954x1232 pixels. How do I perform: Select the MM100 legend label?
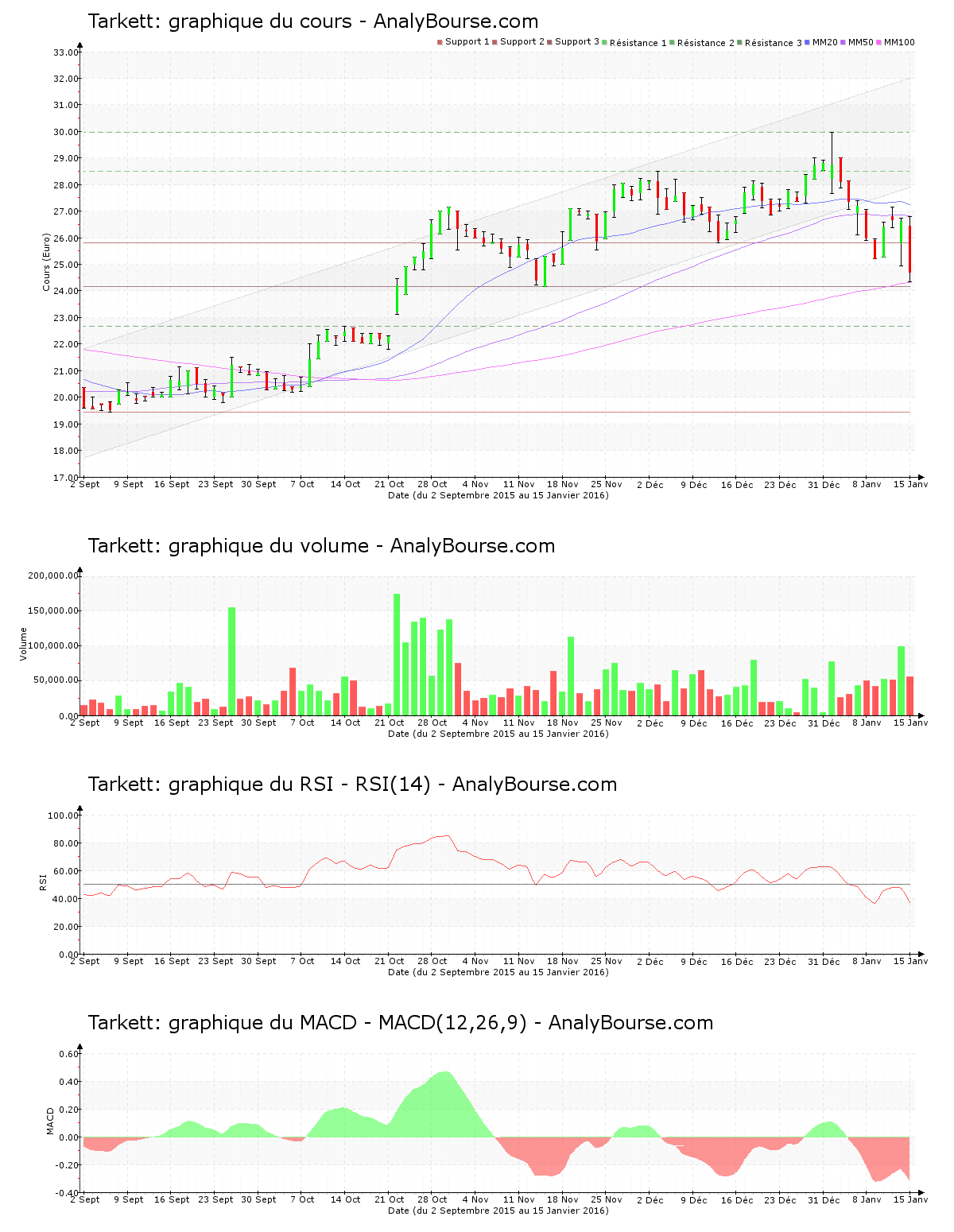pos(899,42)
